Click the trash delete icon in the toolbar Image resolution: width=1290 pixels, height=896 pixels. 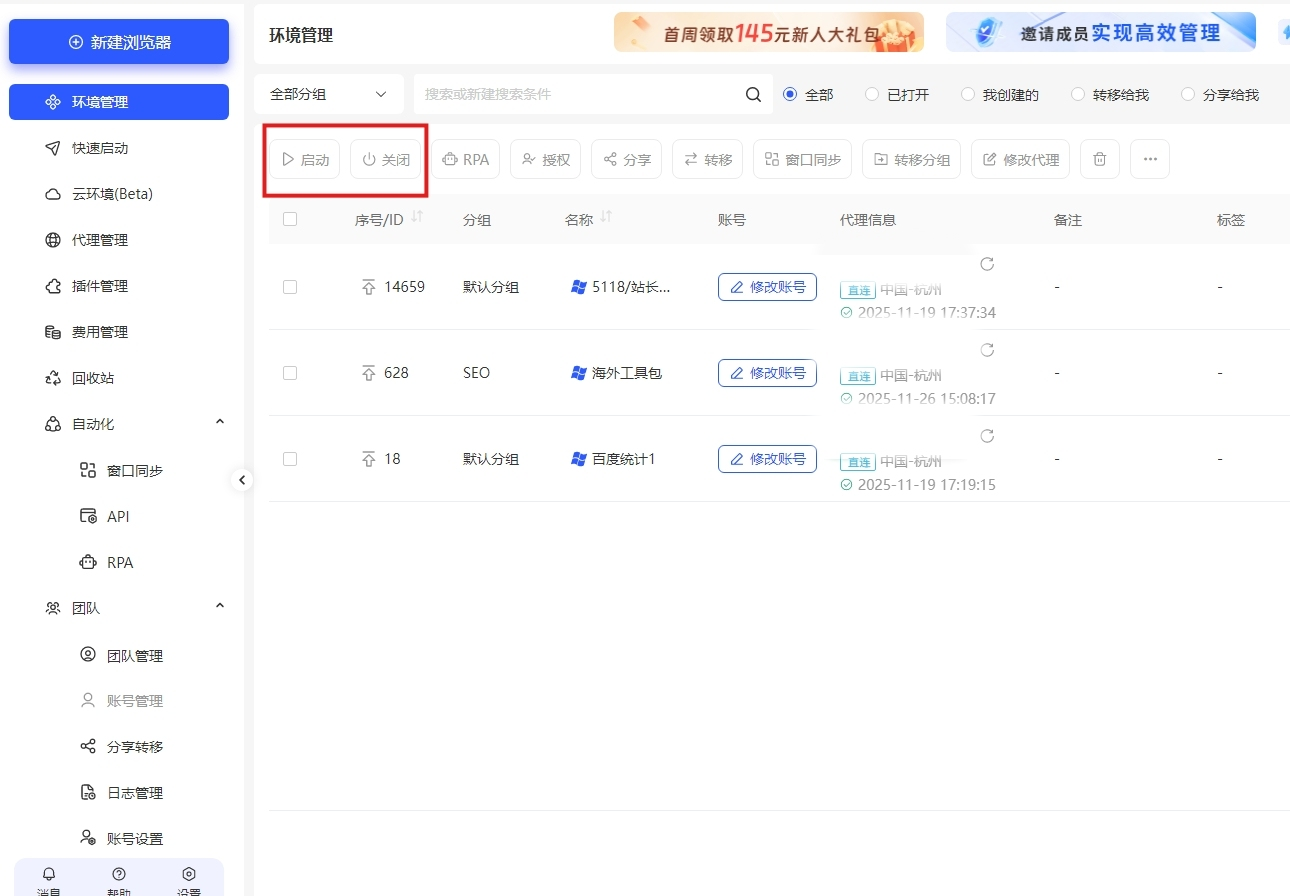tap(1099, 158)
